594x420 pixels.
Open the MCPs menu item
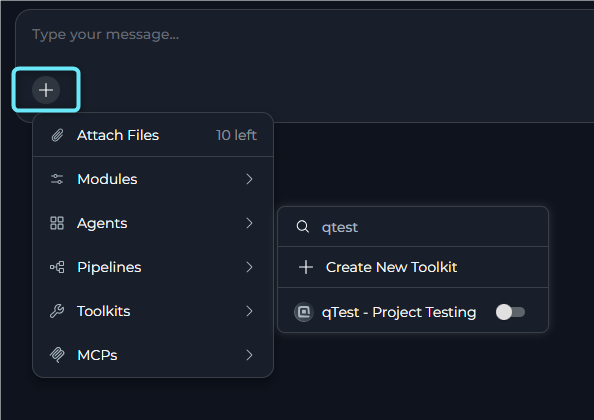click(x=153, y=355)
